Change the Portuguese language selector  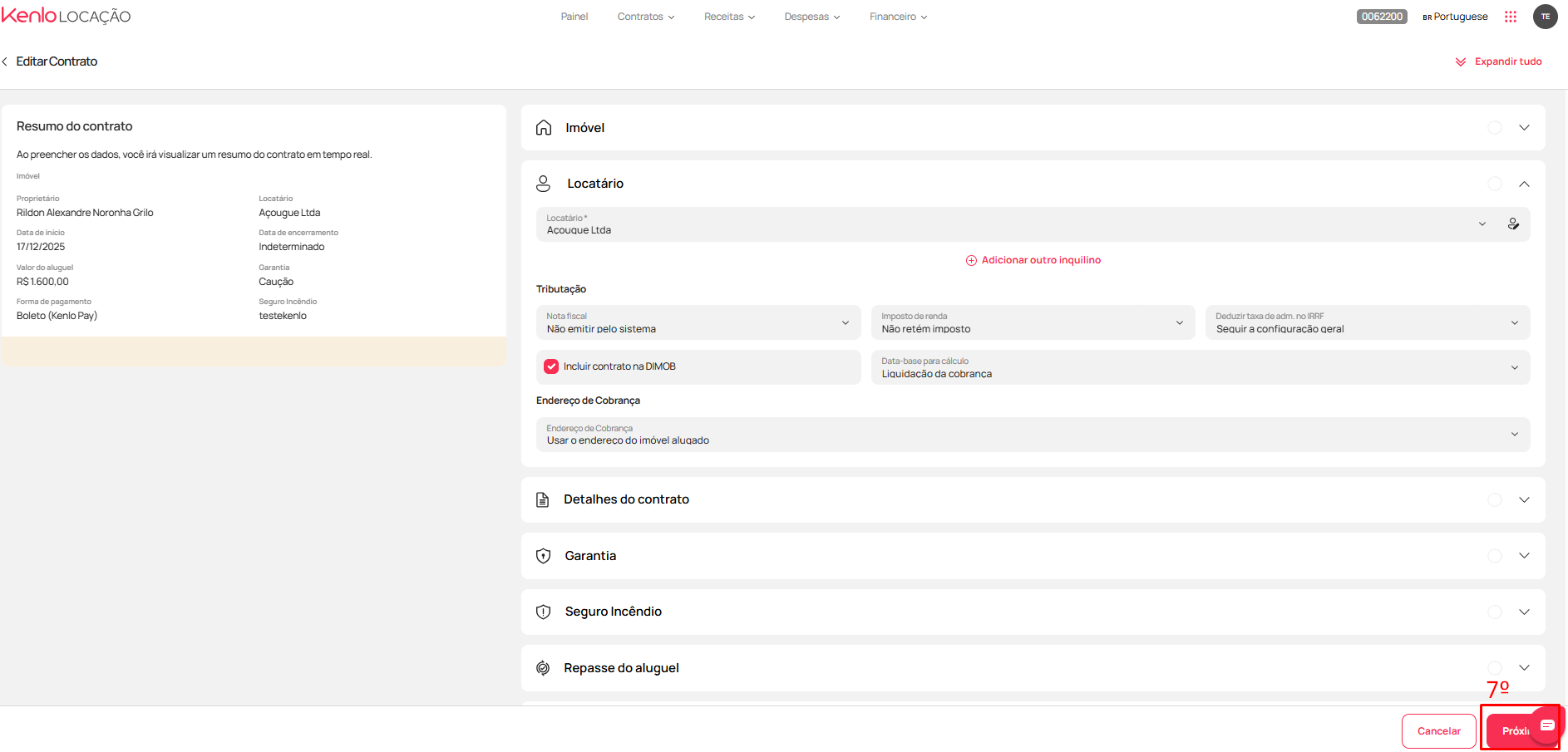click(x=1455, y=17)
